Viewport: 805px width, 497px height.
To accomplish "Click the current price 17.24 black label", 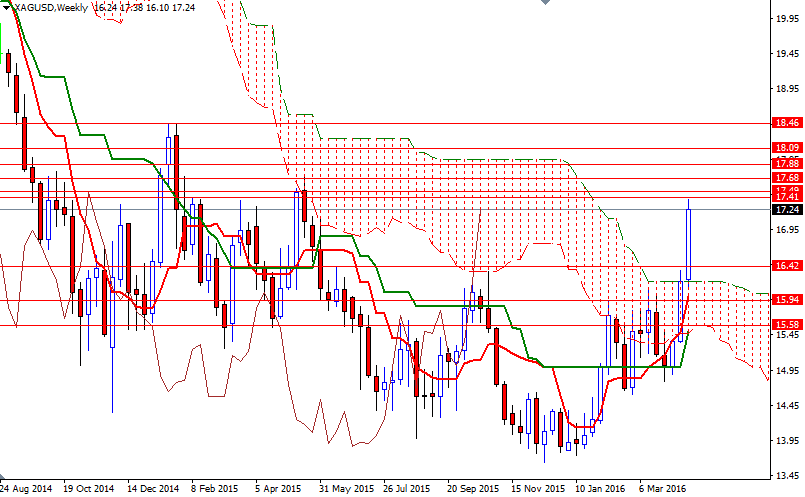I will click(x=787, y=209).
